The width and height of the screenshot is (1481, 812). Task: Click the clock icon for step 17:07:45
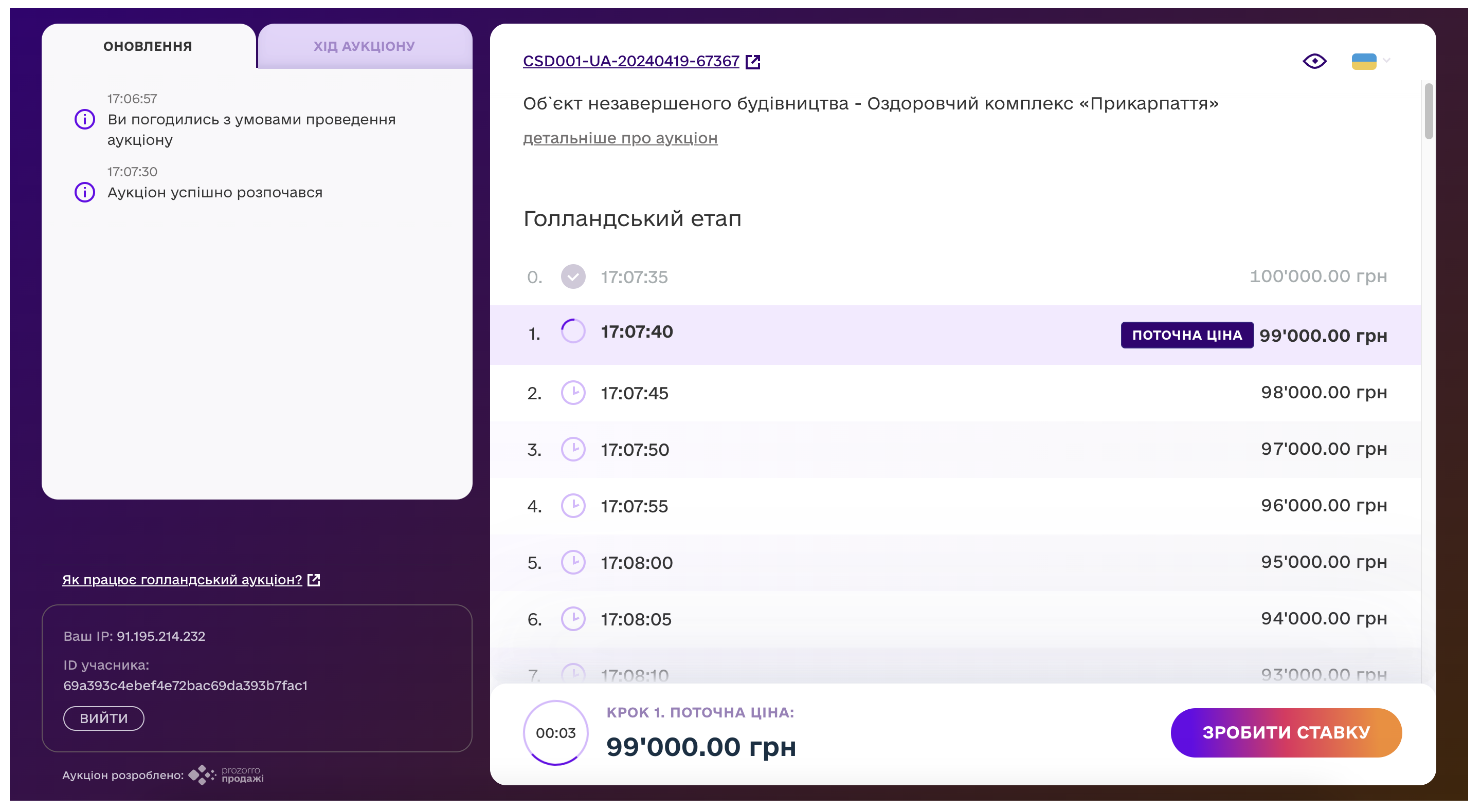point(573,393)
